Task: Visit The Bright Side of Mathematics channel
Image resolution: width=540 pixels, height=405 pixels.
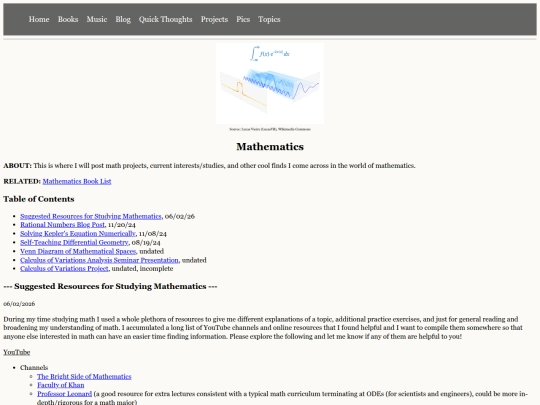Action: pos(84,376)
